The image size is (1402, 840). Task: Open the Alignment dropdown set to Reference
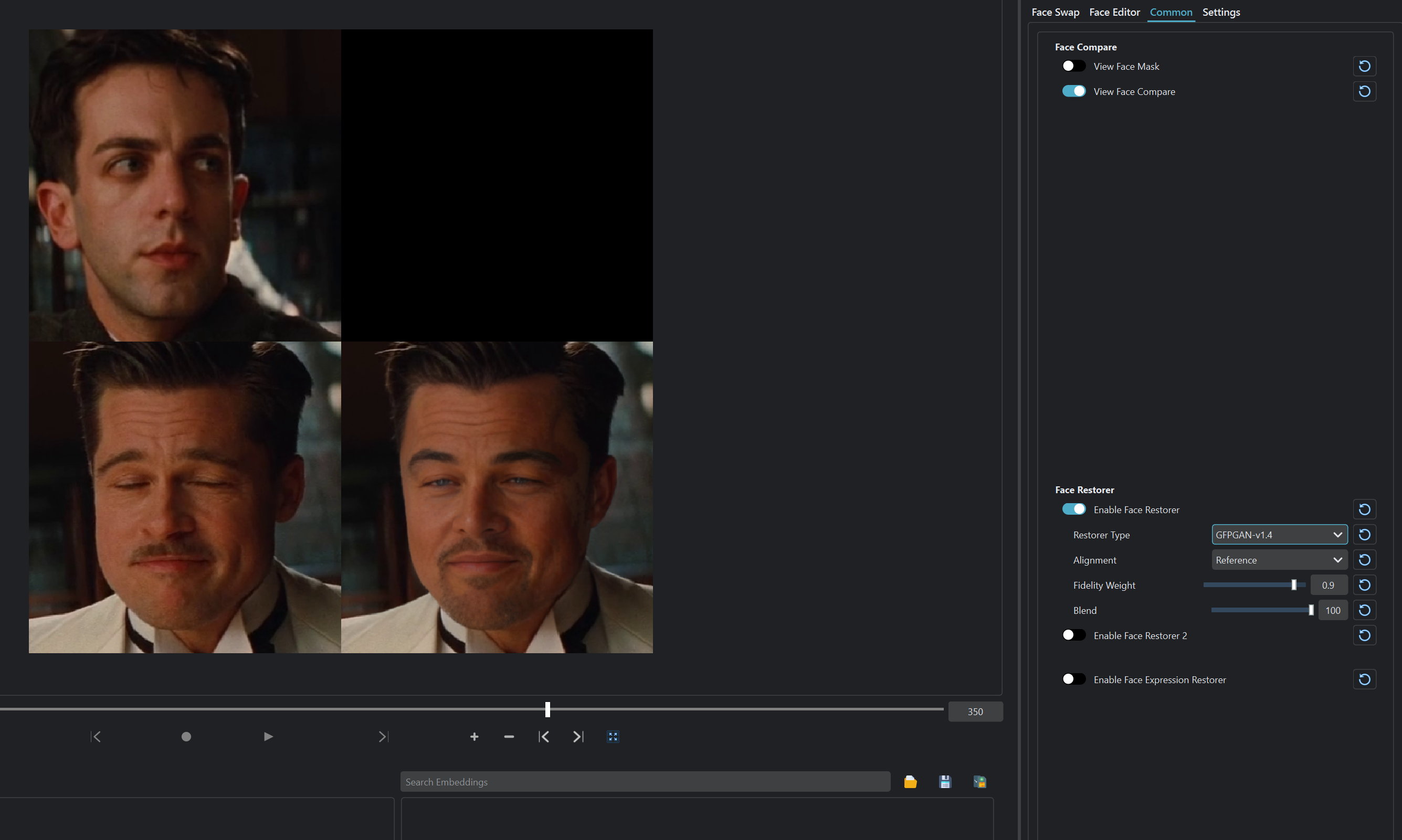point(1279,559)
